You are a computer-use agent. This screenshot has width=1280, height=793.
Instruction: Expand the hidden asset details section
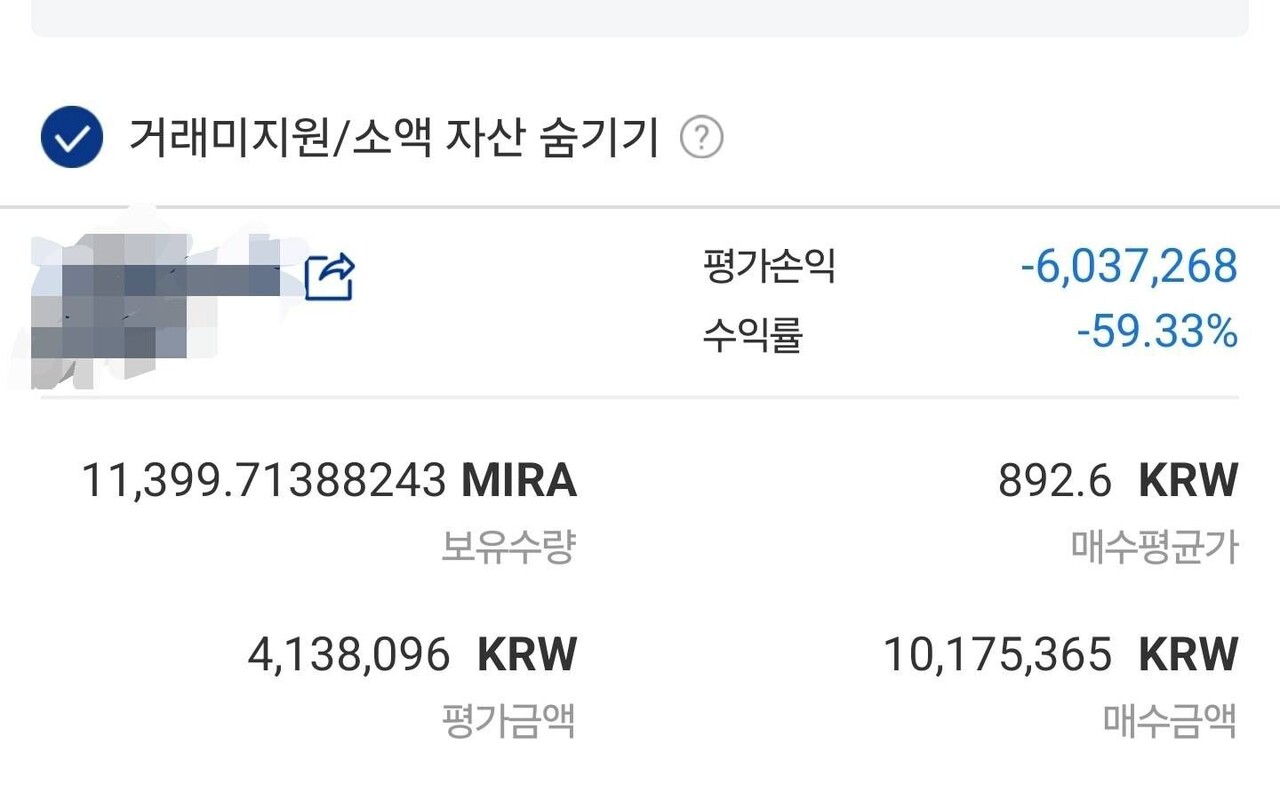(395, 138)
